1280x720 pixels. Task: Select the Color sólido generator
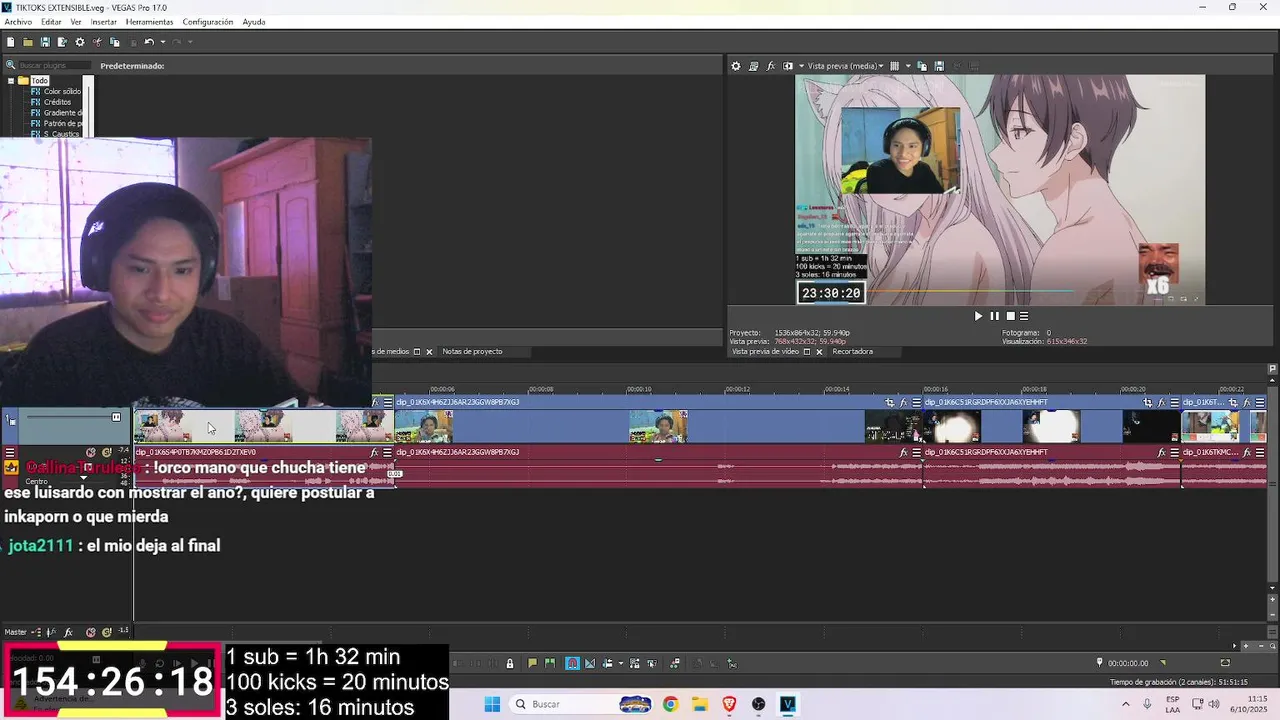[62, 91]
